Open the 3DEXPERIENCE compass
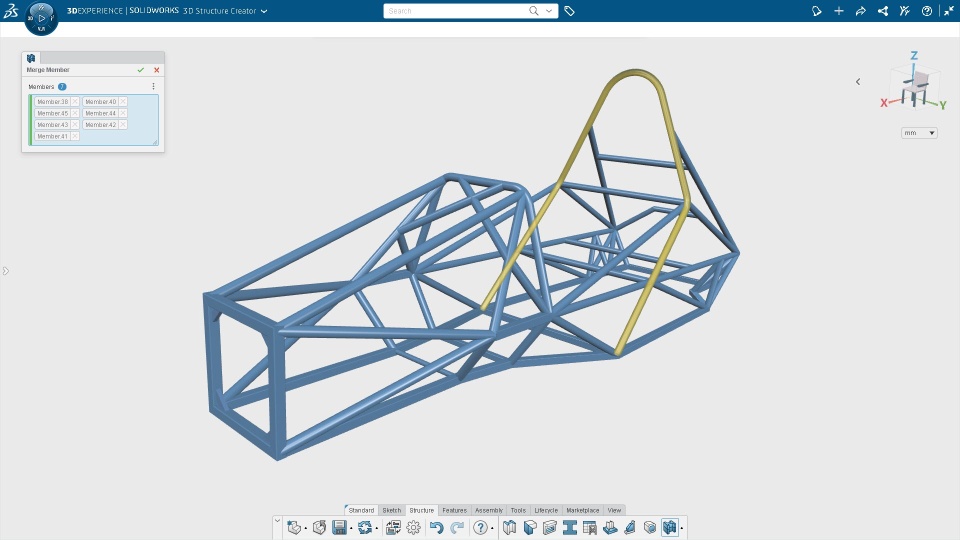 42,18
